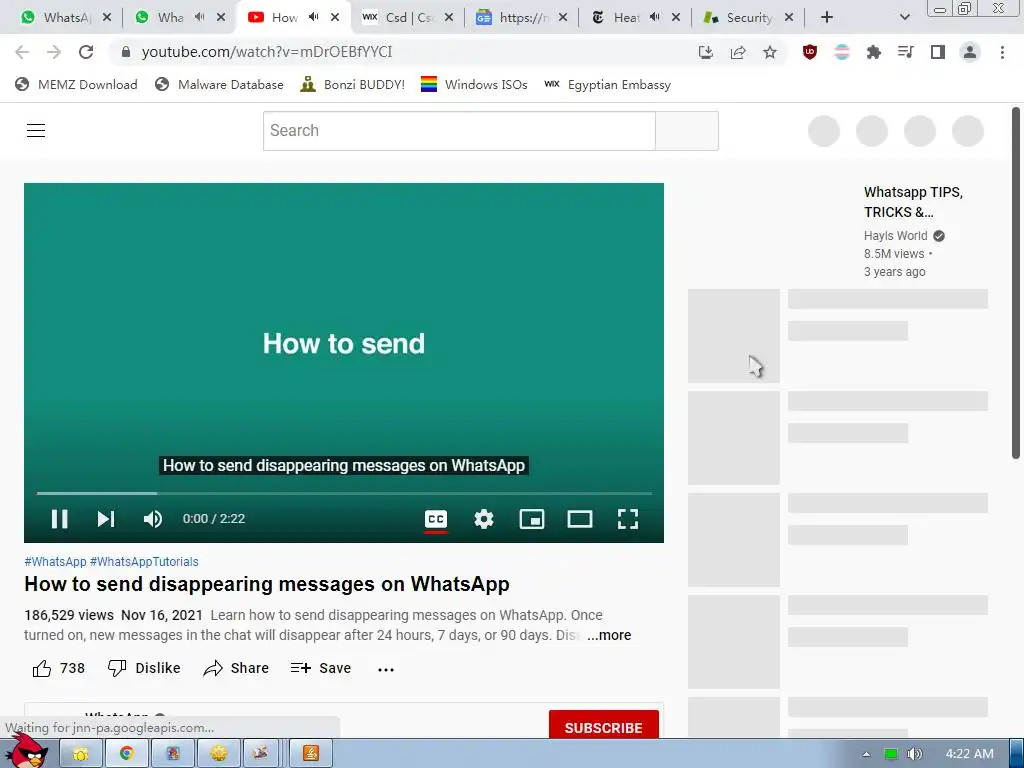The image size is (1024, 768).
Task: Toggle browser side panel
Action: (938, 52)
